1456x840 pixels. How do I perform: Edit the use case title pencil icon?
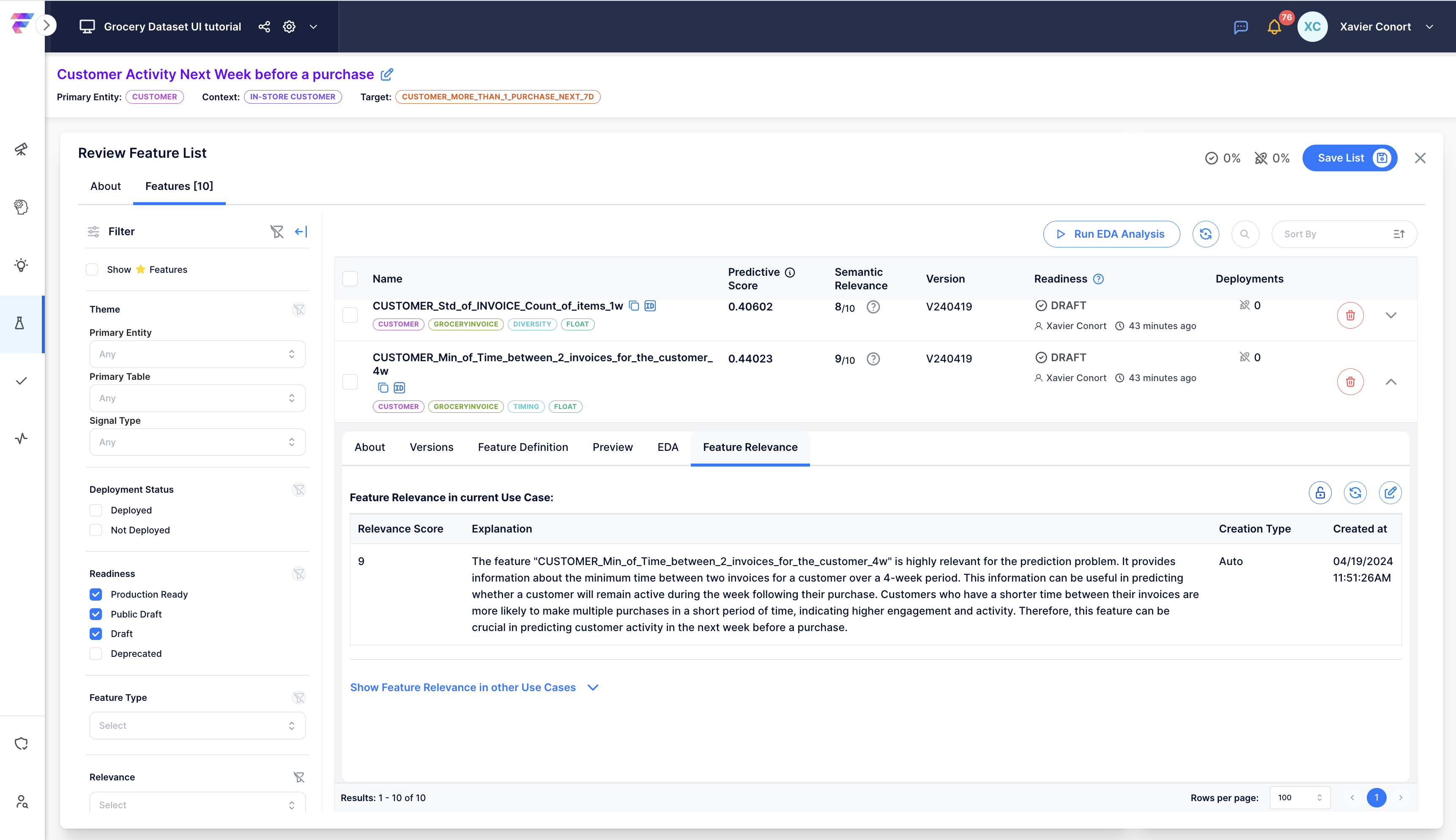(x=387, y=74)
